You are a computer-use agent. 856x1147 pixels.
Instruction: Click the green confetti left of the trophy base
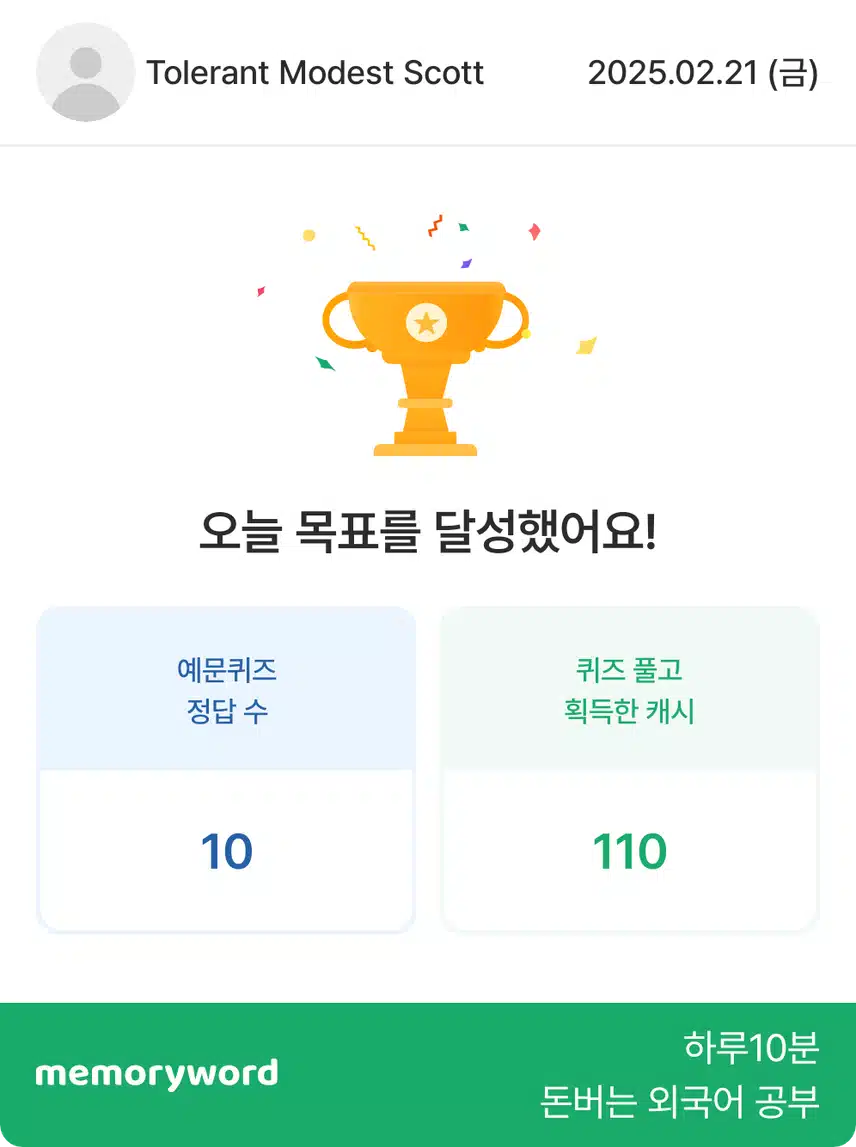[x=325, y=364]
